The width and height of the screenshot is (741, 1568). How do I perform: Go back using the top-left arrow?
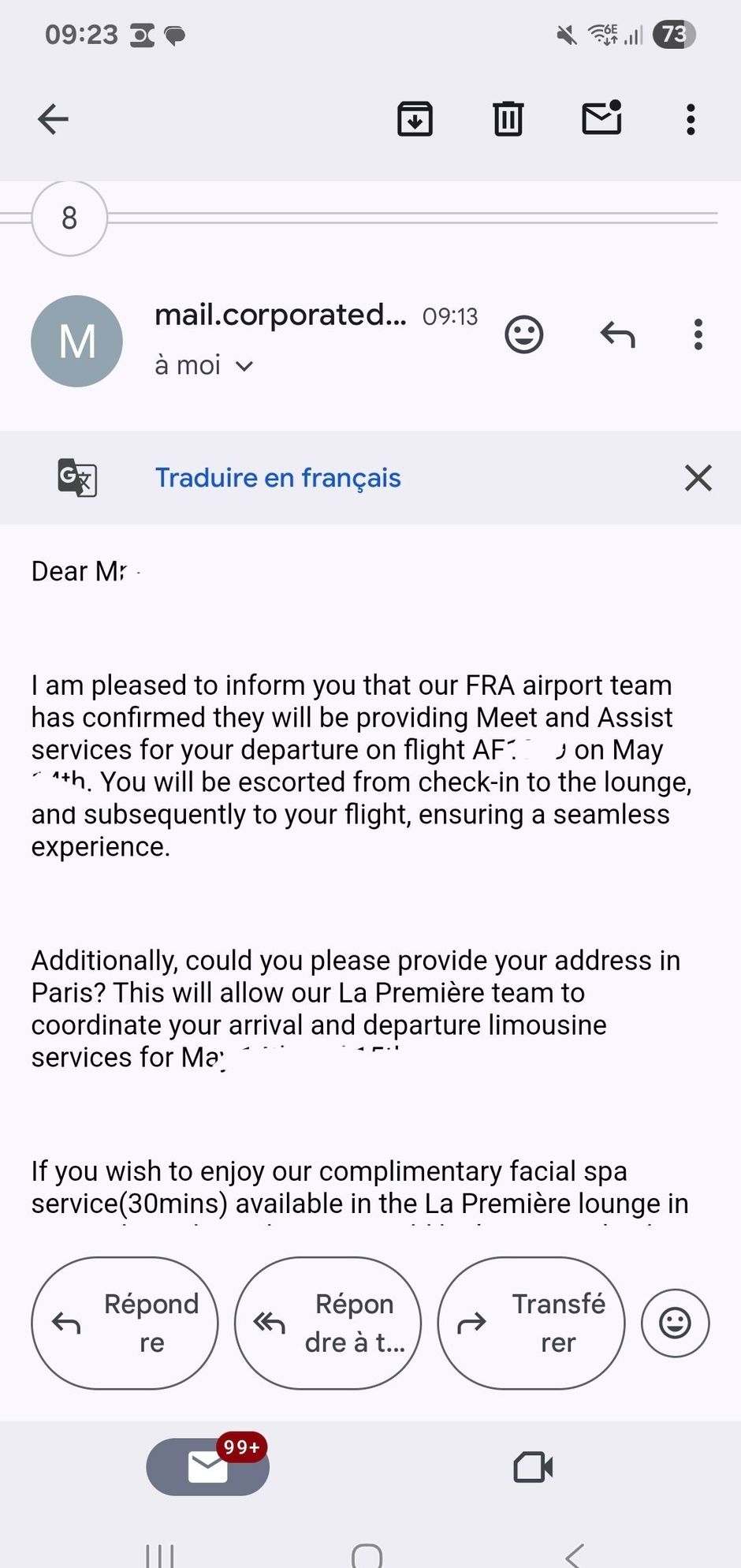click(54, 120)
